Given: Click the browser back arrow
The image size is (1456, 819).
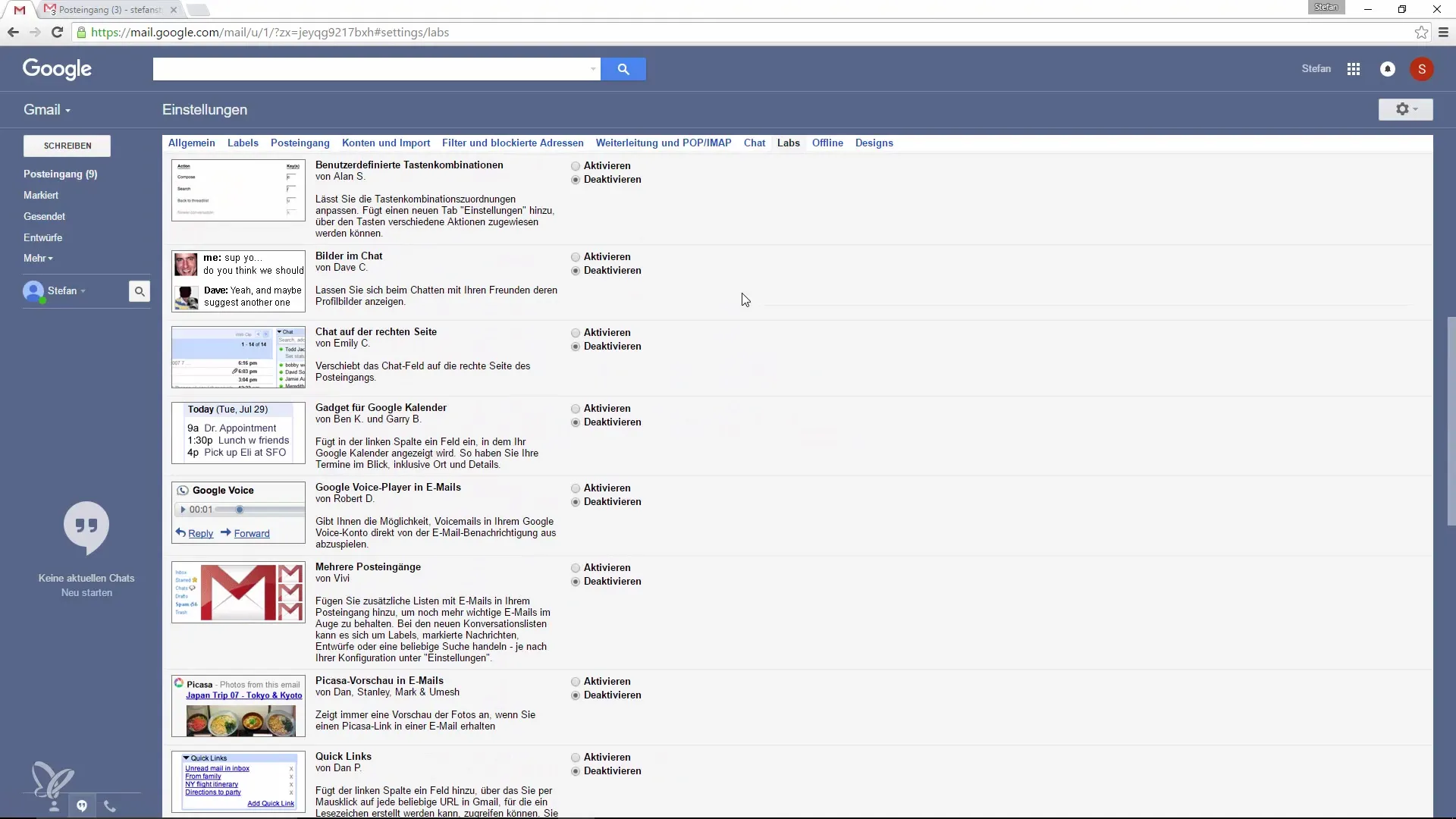Looking at the screenshot, I should [x=13, y=32].
